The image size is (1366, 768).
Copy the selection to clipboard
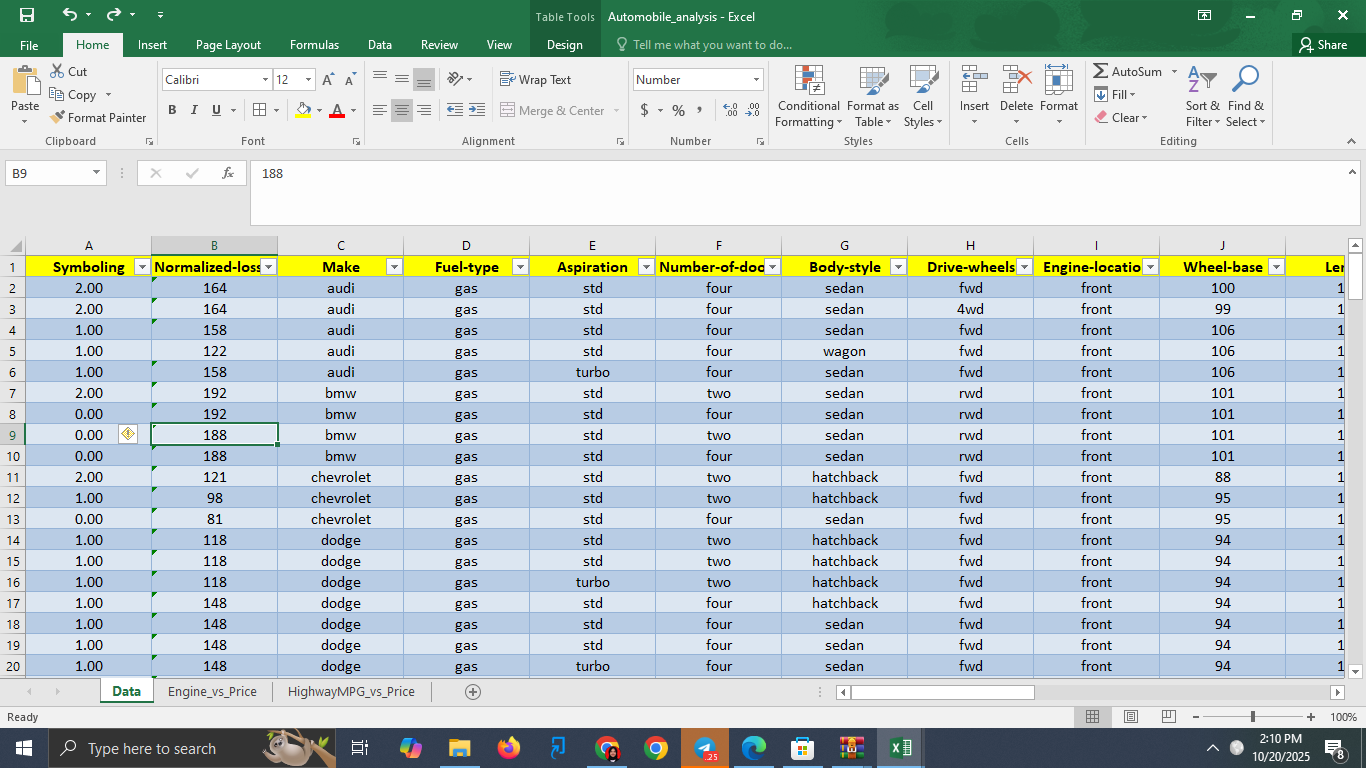pyautogui.click(x=72, y=95)
